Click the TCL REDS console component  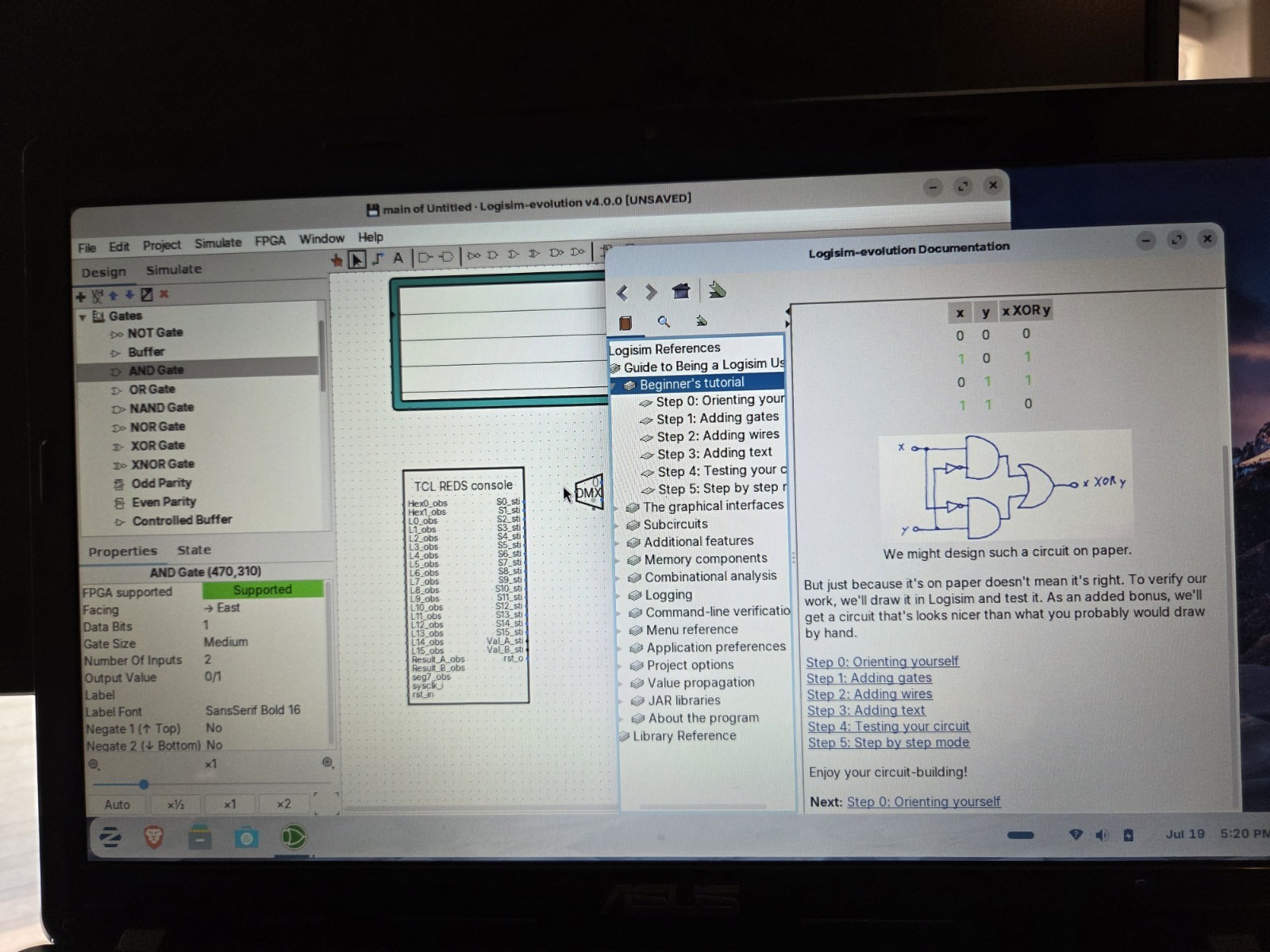465,585
